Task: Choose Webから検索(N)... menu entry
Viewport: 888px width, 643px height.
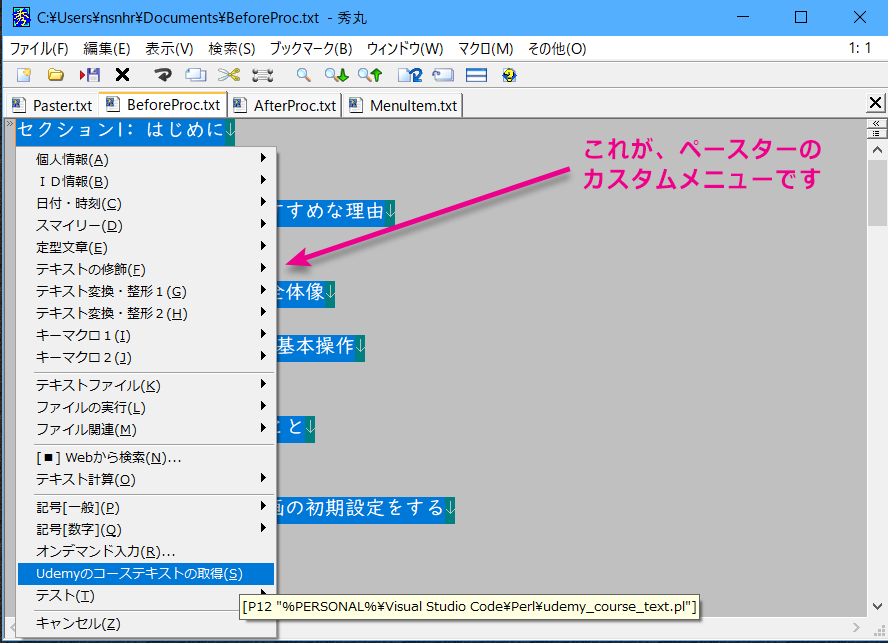Action: pyautogui.click(x=146, y=457)
